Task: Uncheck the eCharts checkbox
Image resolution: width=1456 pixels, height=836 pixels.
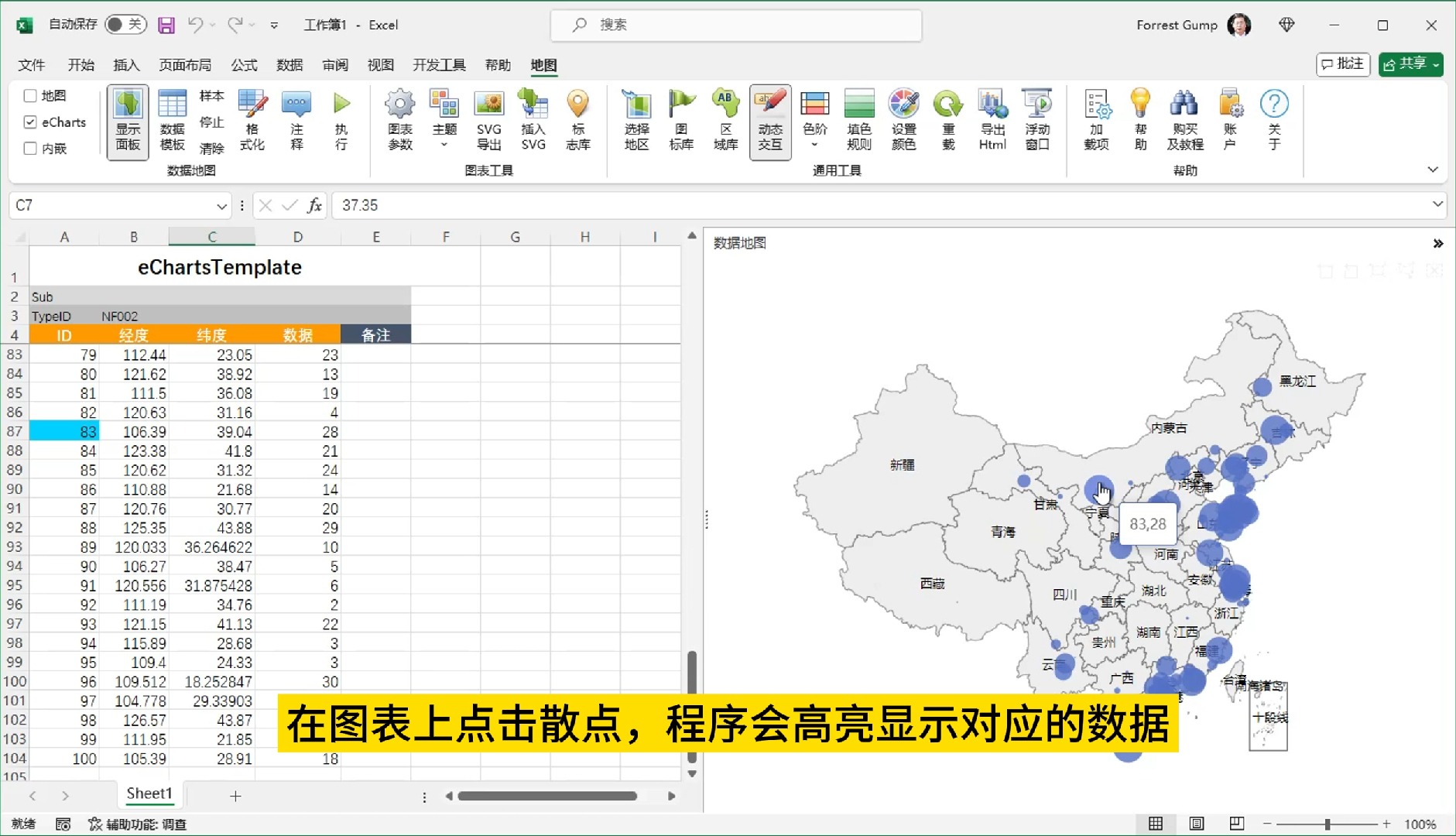Action: (30, 122)
